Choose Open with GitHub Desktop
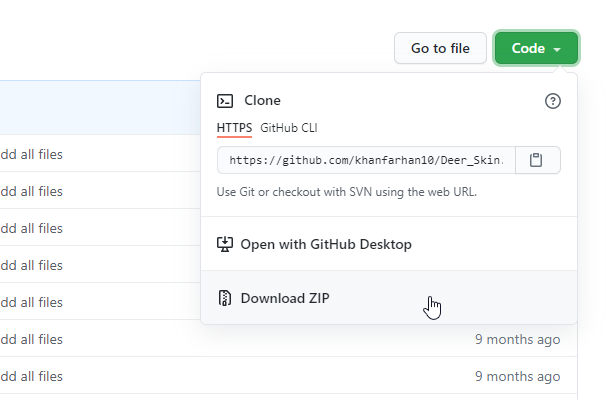The image size is (606, 400). click(389, 244)
